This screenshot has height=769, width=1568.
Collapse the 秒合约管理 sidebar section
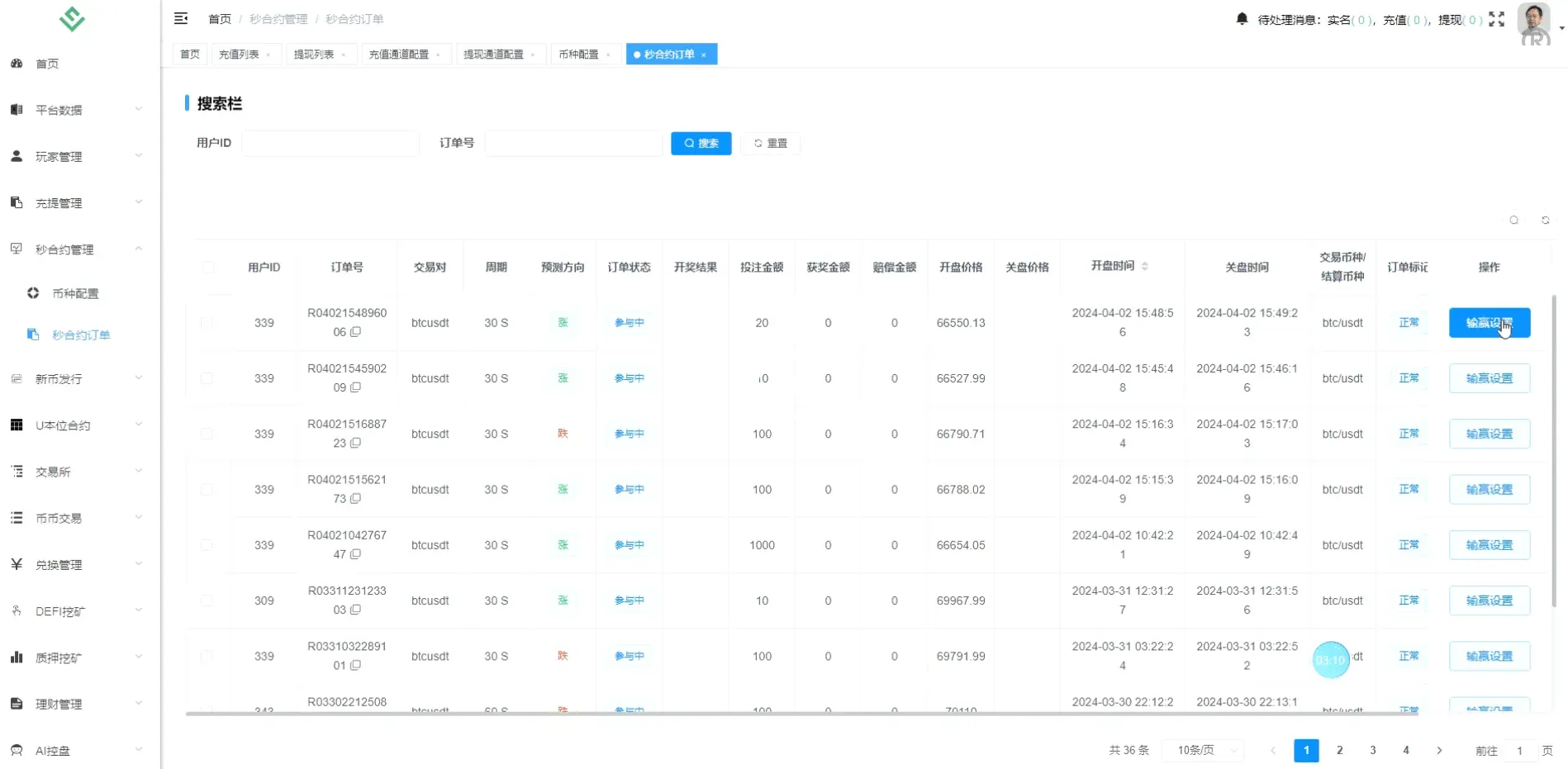point(66,249)
